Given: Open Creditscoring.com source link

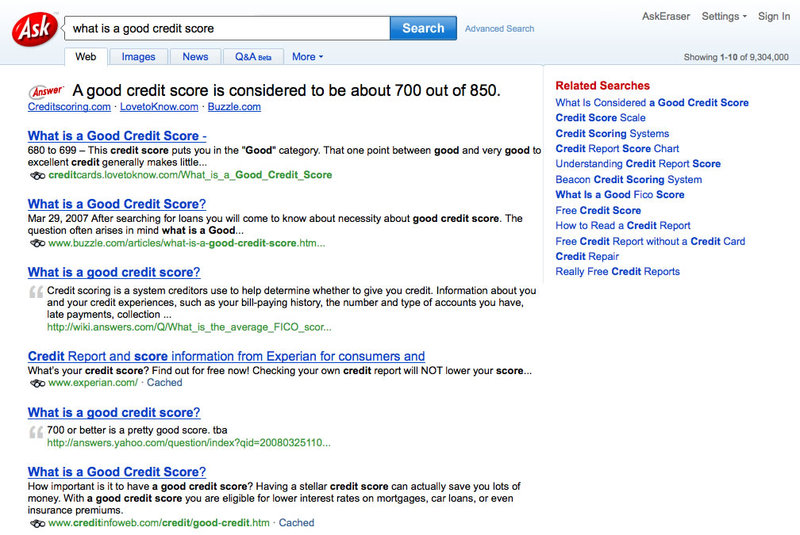Looking at the screenshot, I should (69, 107).
